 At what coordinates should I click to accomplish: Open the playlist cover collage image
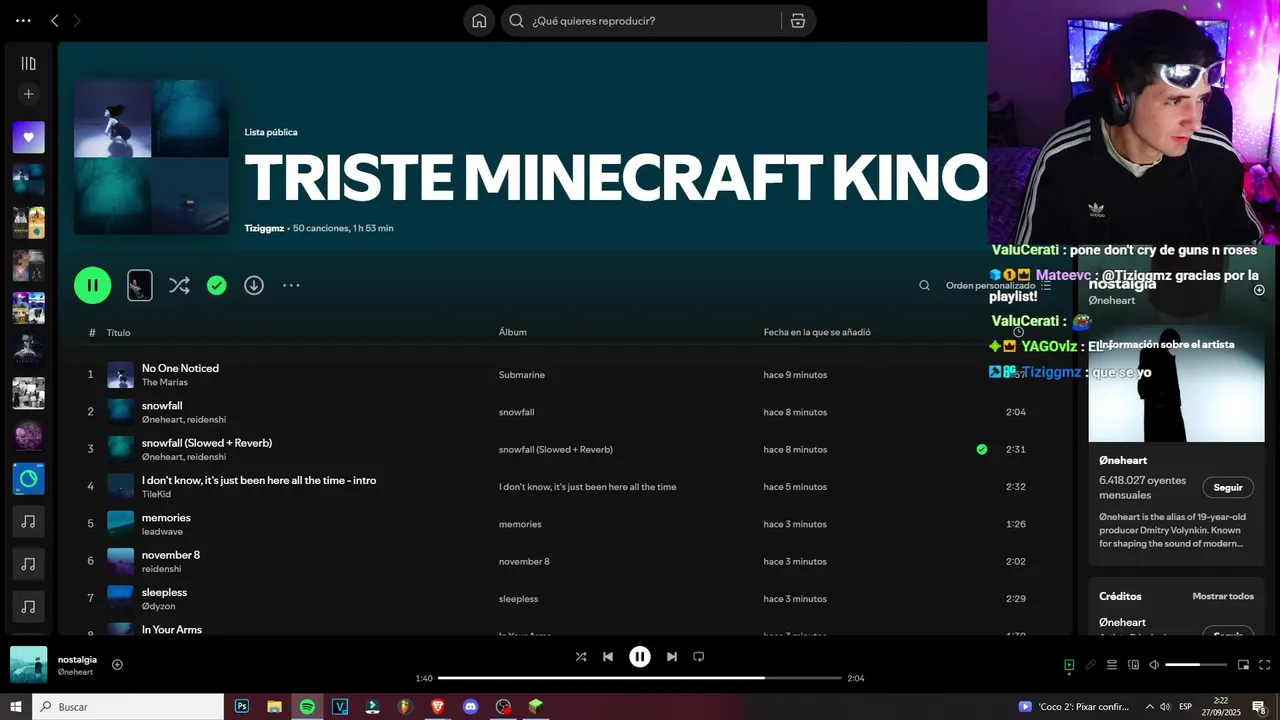pyautogui.click(x=151, y=157)
